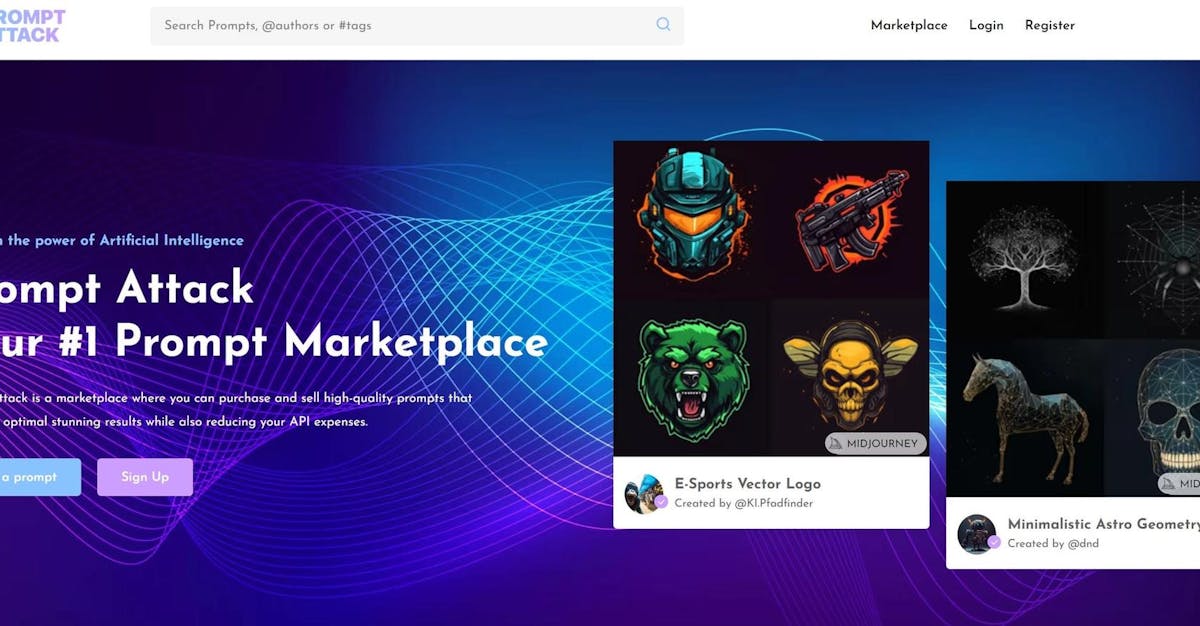Select the green bear logo thumbnail
Image resolution: width=1200 pixels, height=626 pixels.
(x=691, y=378)
